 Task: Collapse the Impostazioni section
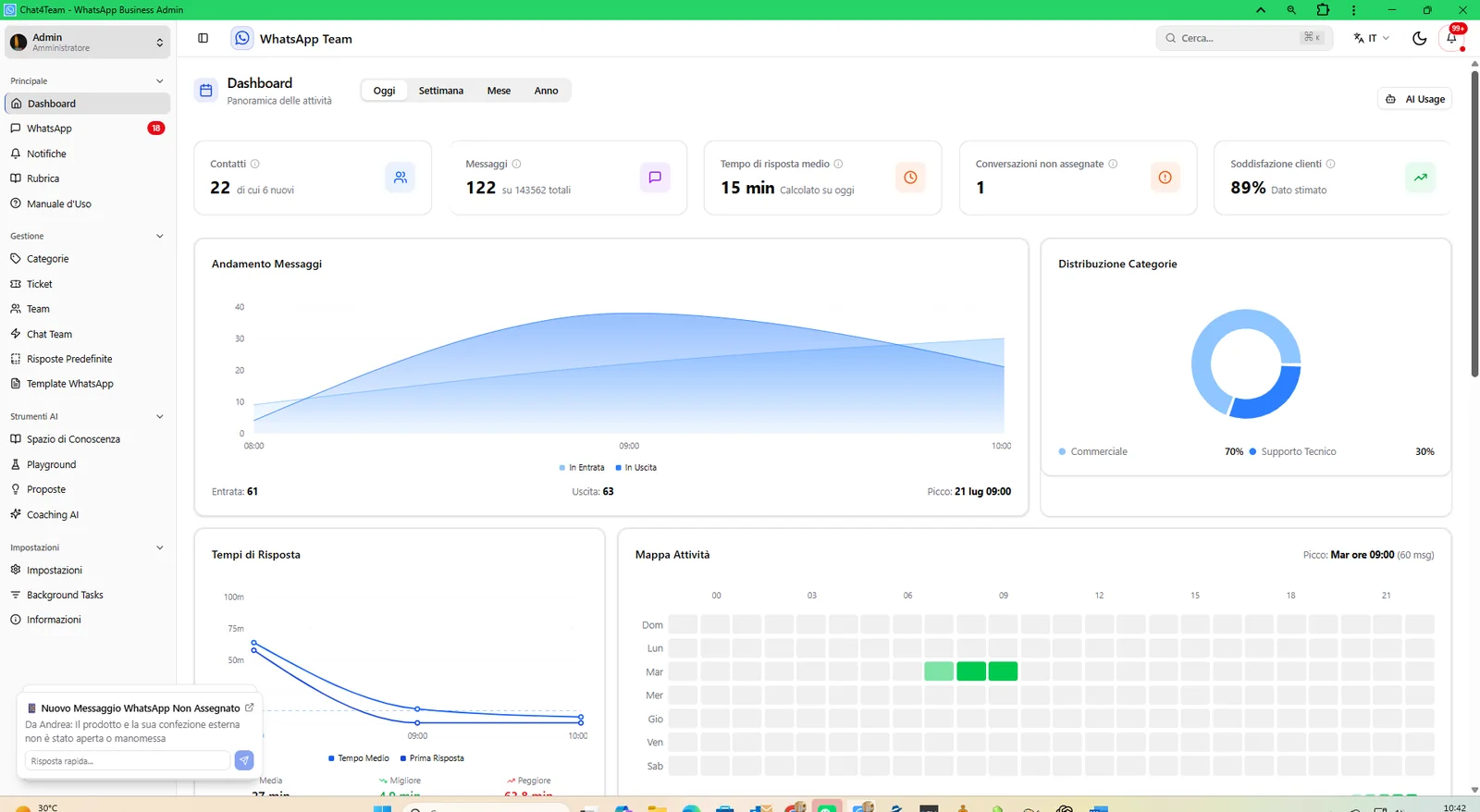(x=159, y=547)
